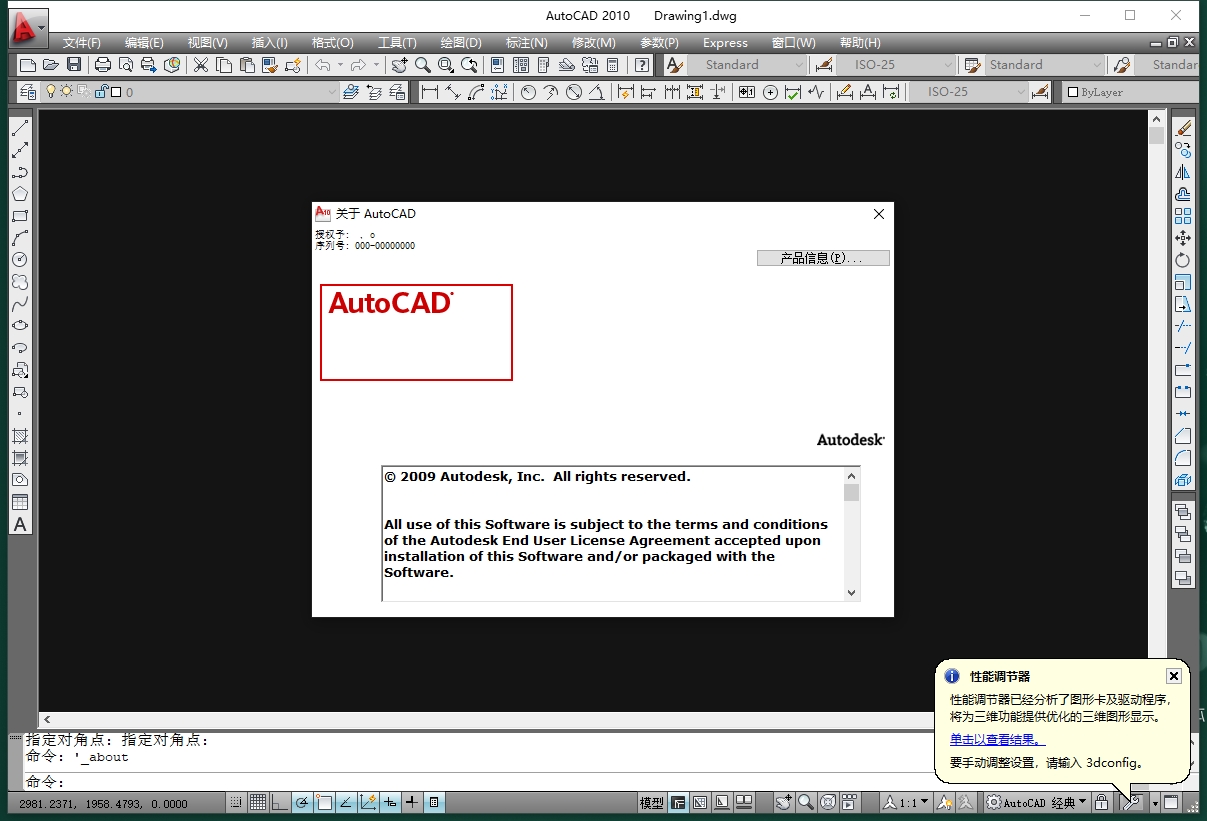Image resolution: width=1207 pixels, height=821 pixels.
Task: Click the Plot printer icon
Action: (x=102, y=65)
